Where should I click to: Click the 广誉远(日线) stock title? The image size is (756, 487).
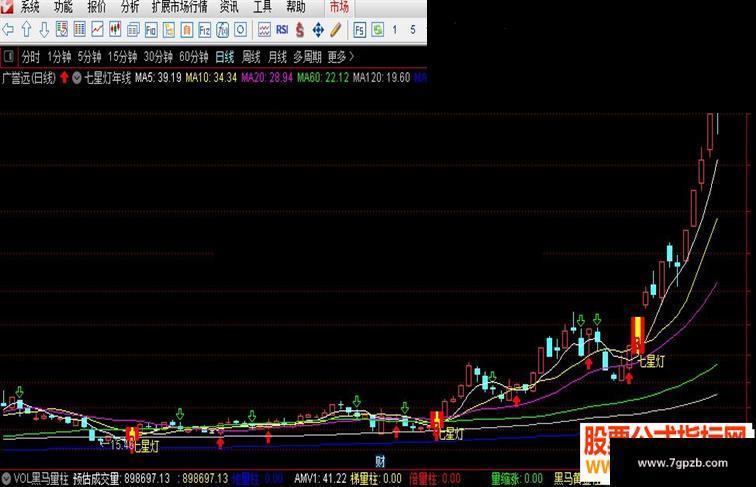(x=29, y=78)
